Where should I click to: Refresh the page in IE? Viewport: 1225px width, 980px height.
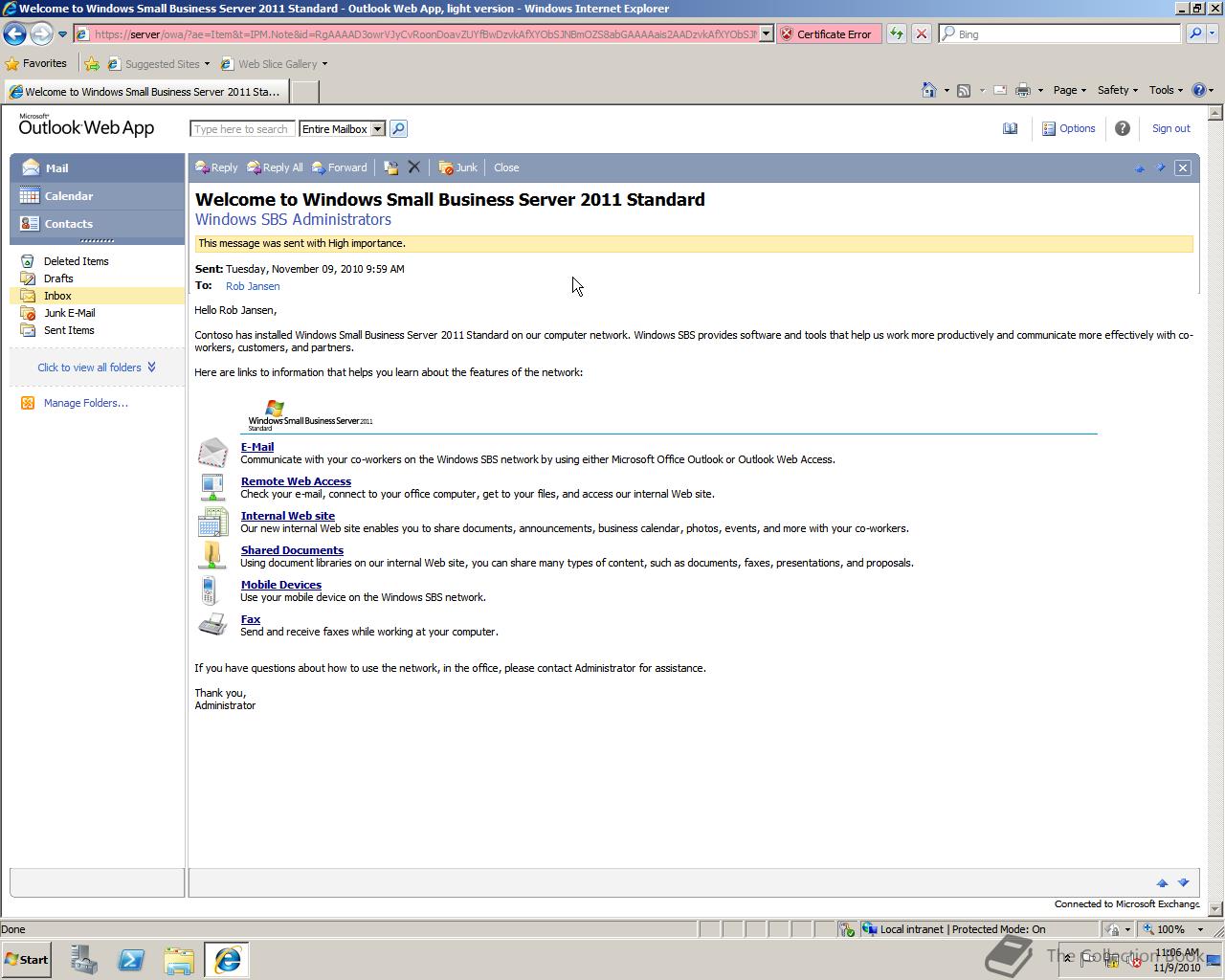[x=897, y=33]
